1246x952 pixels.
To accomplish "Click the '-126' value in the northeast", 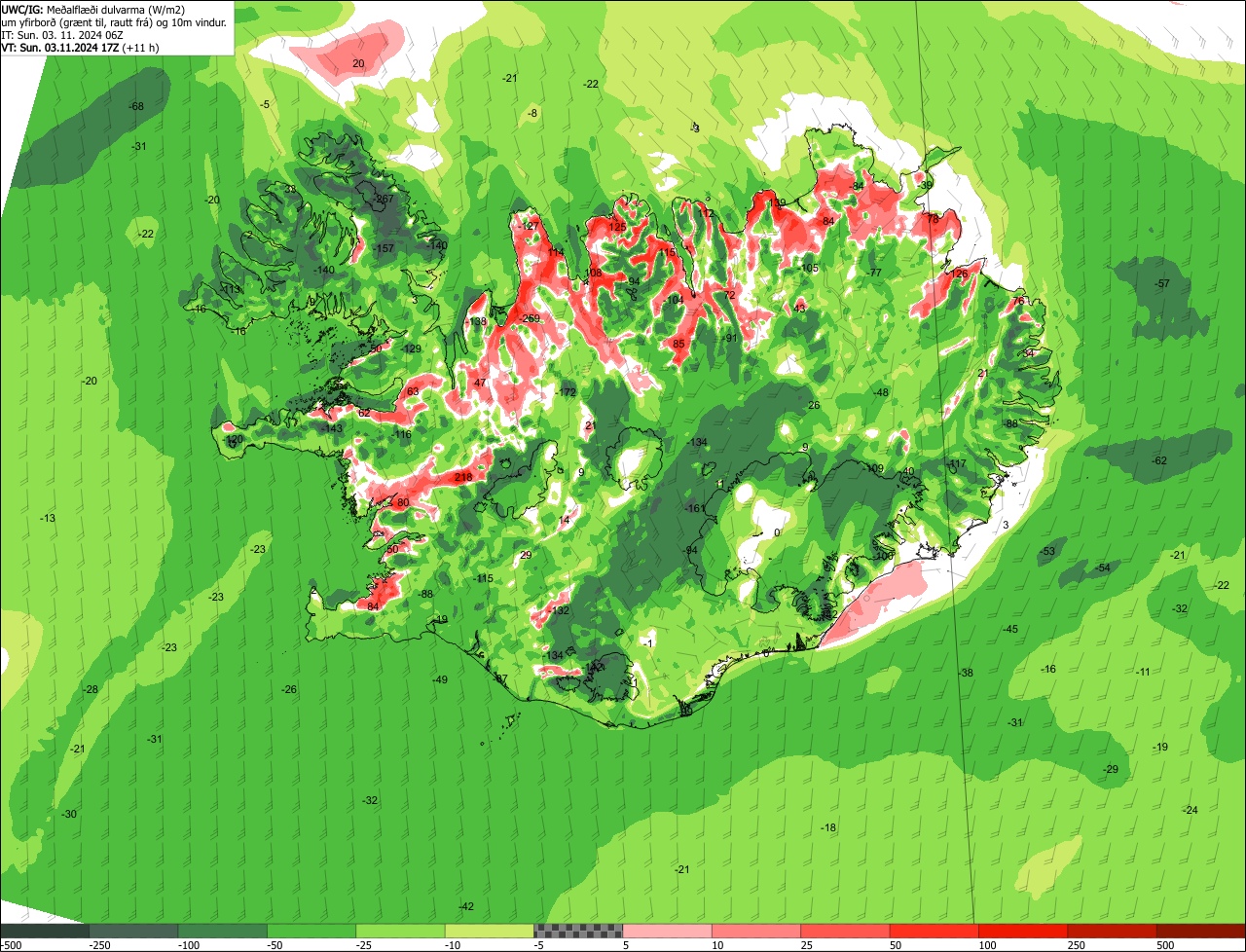I will click(959, 275).
